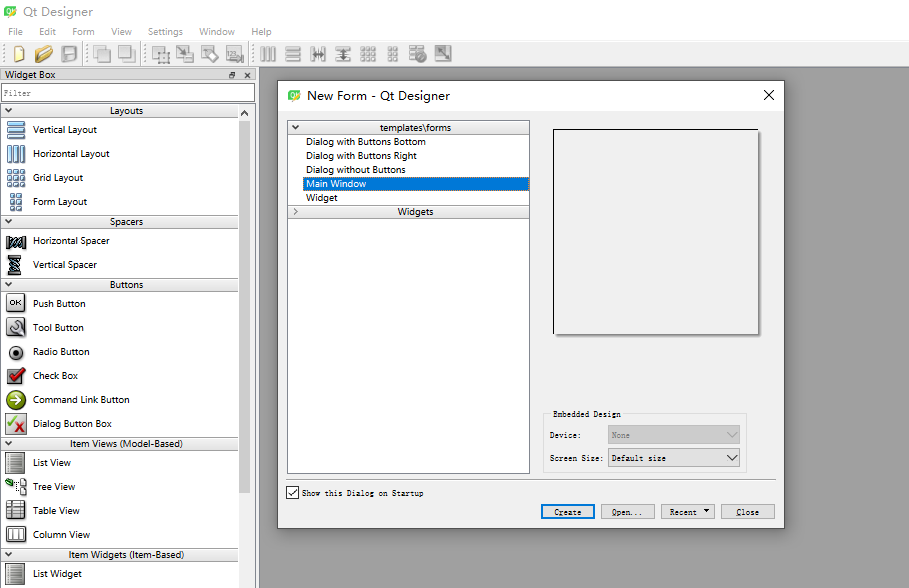Click the Widget Box Filter field
The image size is (909, 588).
[x=128, y=93]
